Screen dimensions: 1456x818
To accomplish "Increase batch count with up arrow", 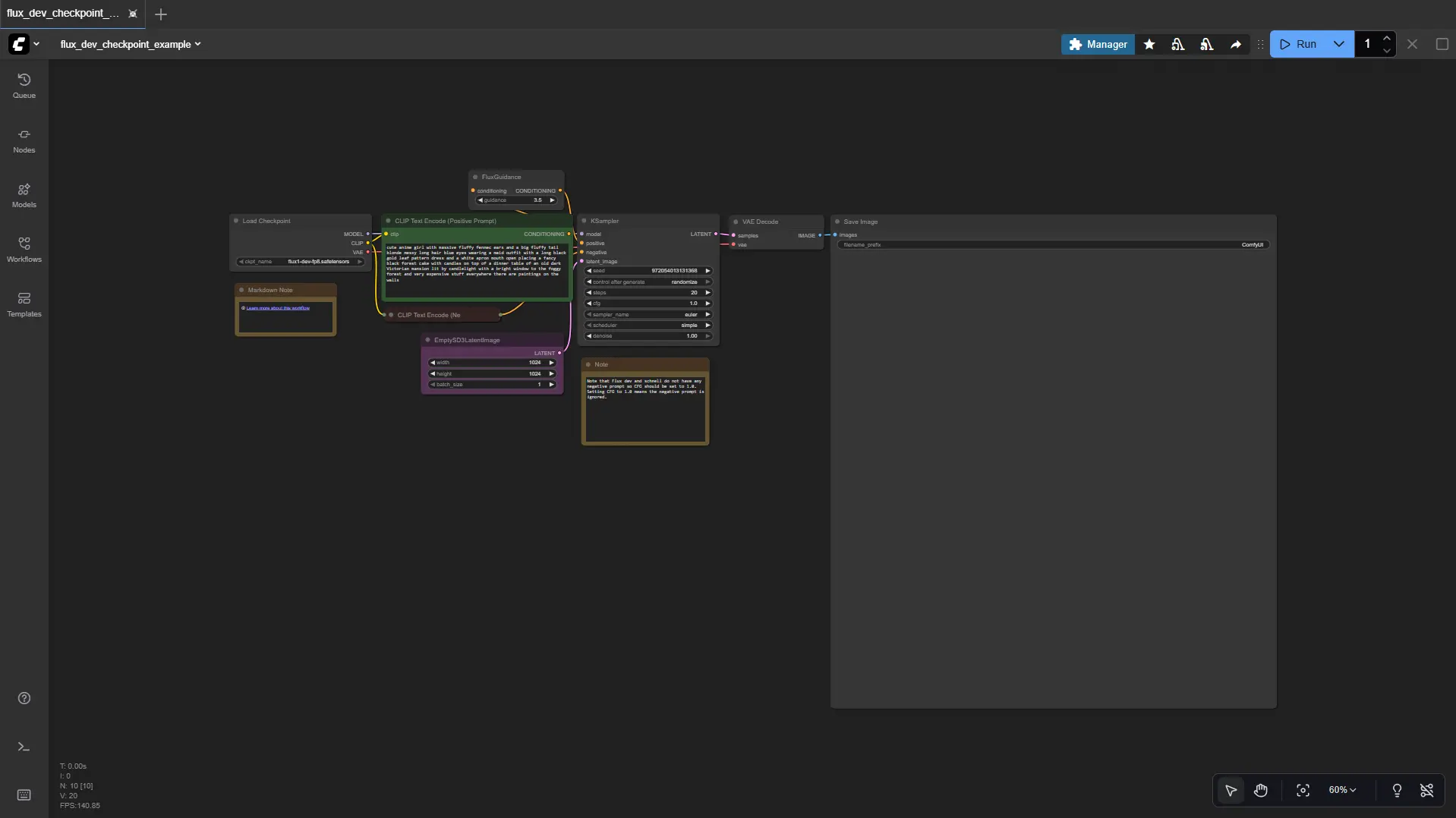I will click(x=1386, y=38).
